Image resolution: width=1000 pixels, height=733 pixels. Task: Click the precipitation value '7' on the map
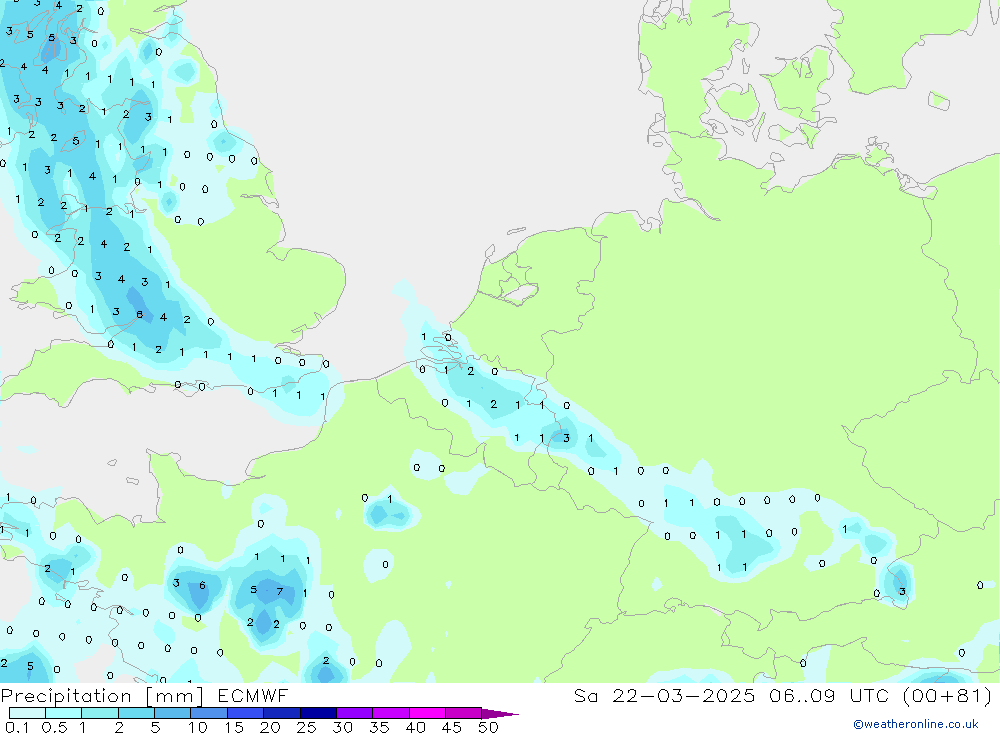point(279,592)
